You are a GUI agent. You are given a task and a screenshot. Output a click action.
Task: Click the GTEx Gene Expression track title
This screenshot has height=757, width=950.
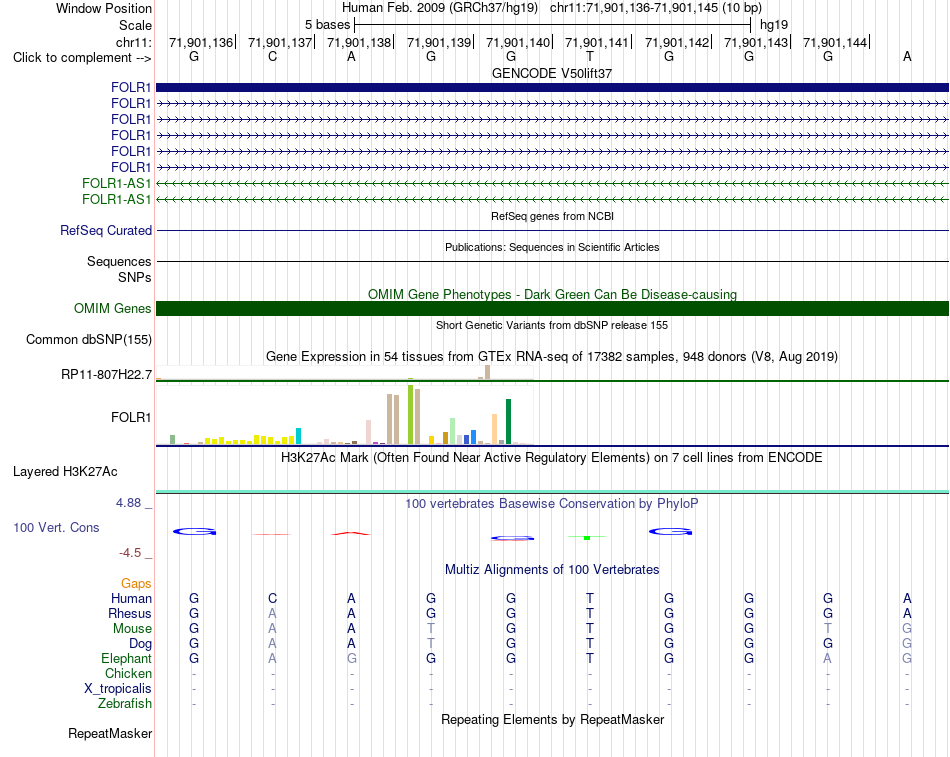[552, 356]
